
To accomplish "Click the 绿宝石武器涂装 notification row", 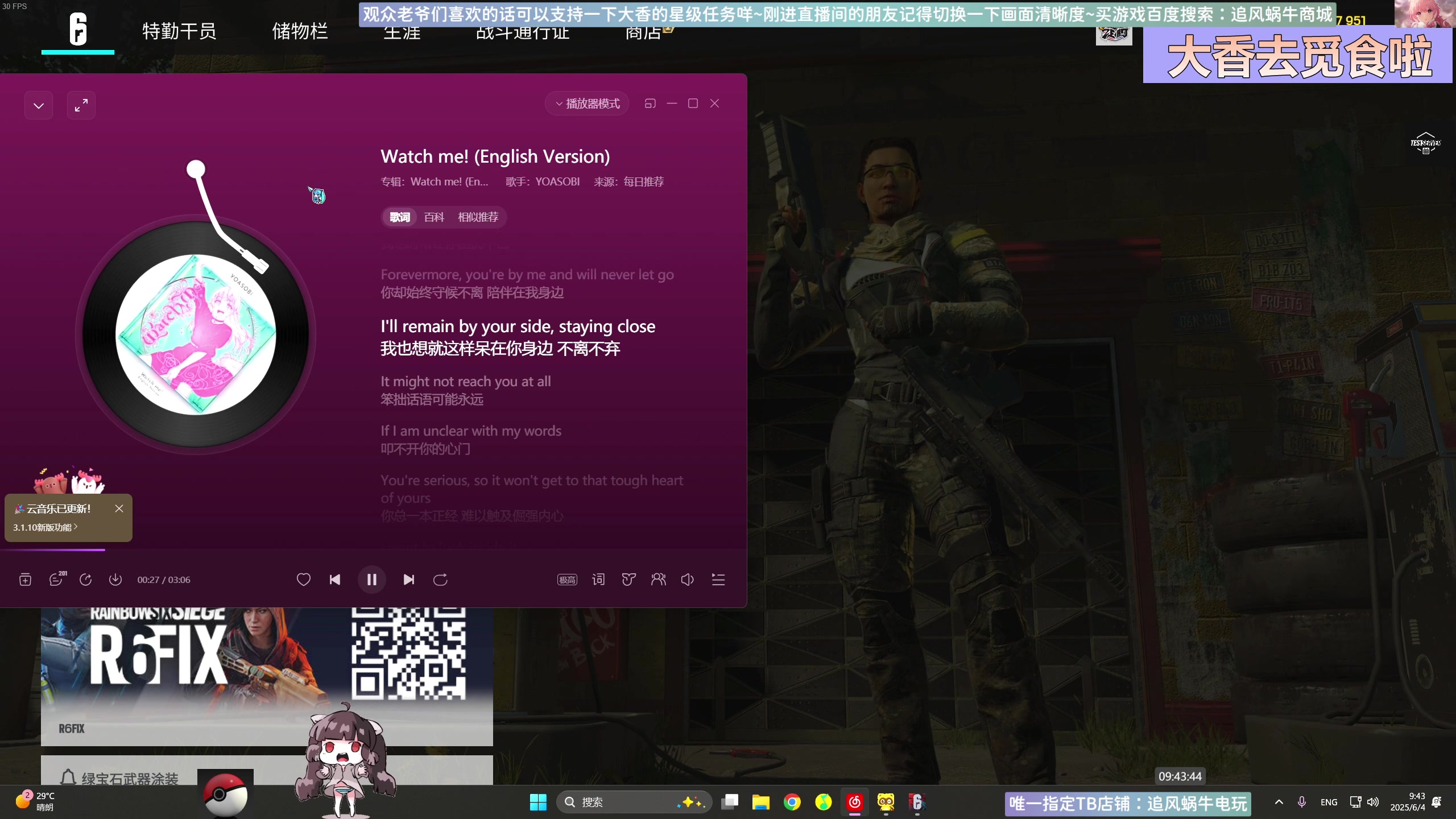I will 267,770.
